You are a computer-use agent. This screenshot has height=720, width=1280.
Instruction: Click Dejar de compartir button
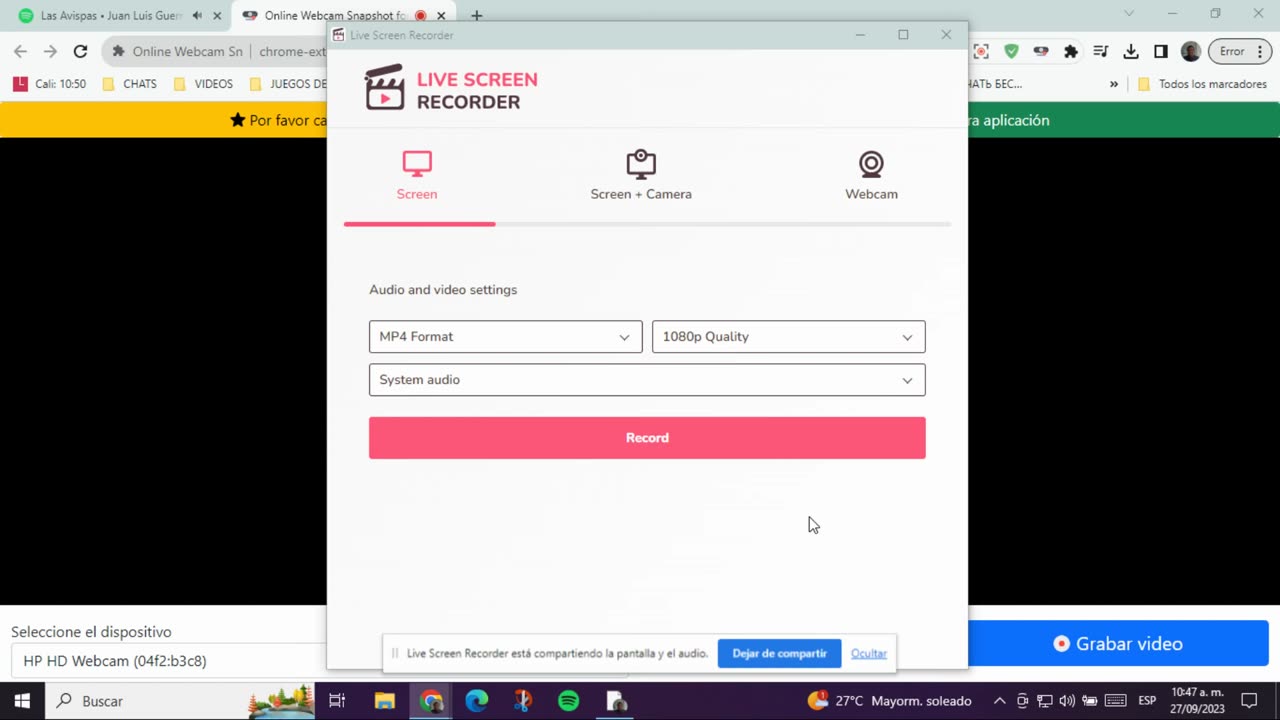point(779,654)
